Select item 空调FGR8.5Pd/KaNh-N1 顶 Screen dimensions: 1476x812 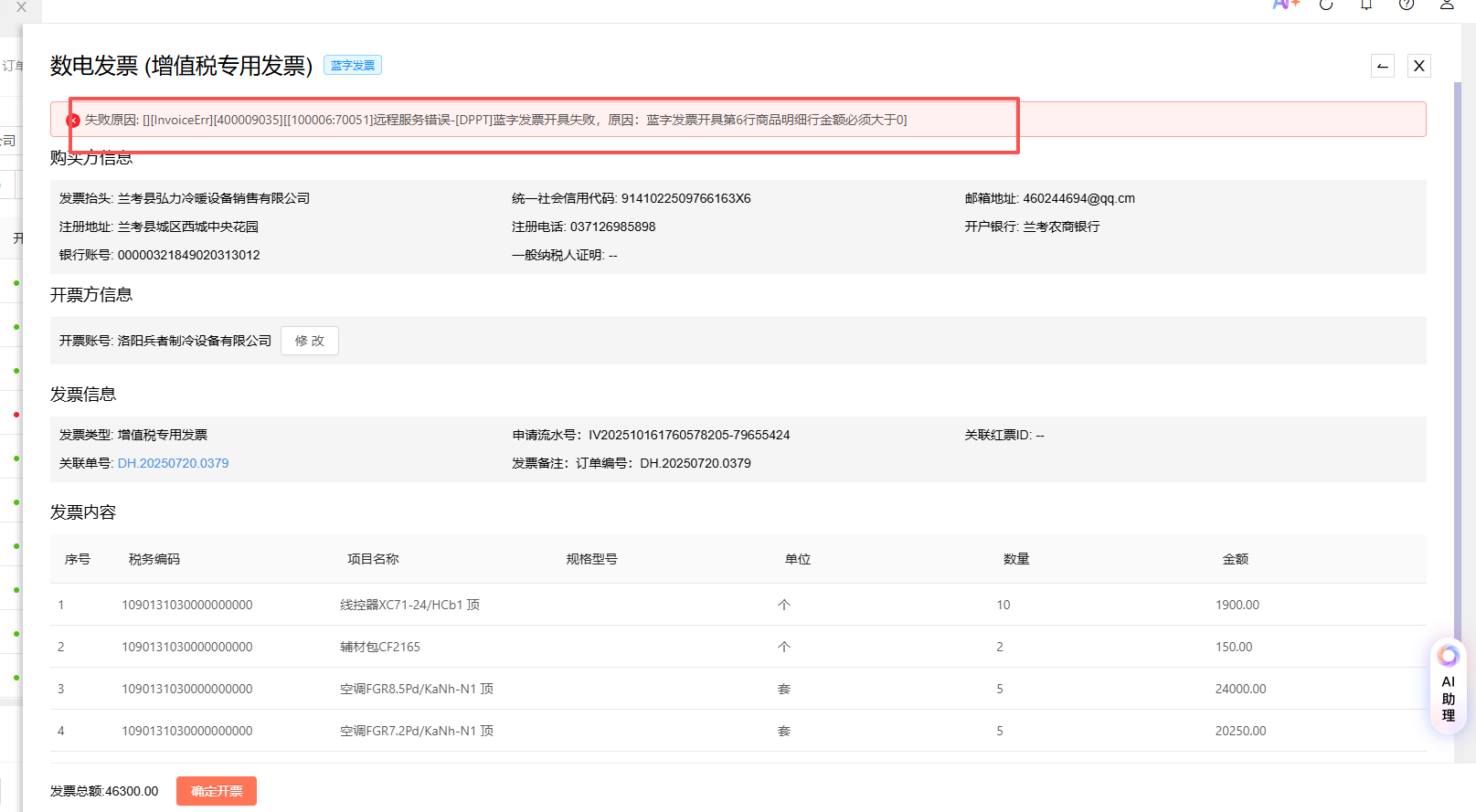(x=417, y=689)
